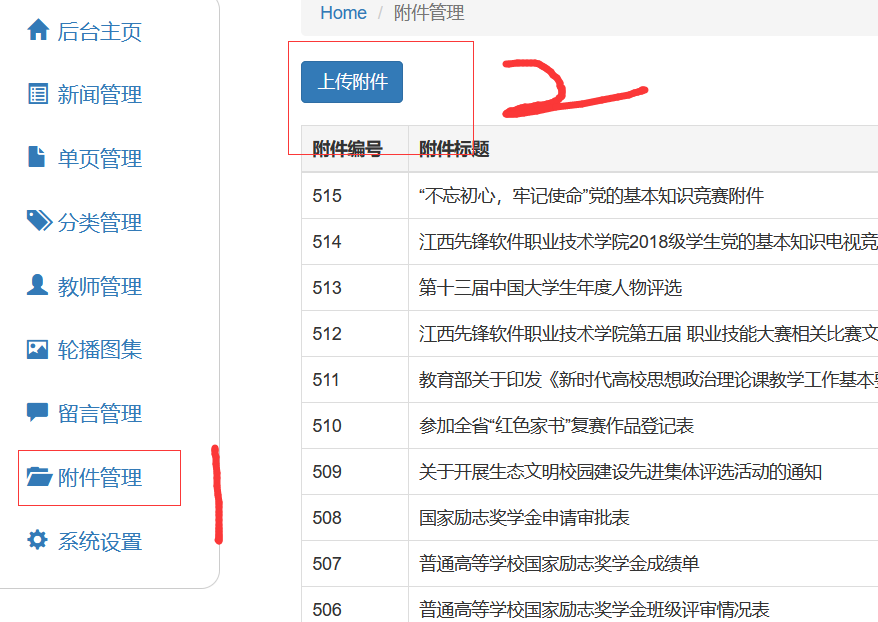This screenshot has width=878, height=622.
Task: Open 附件管理 text link
Action: 100,478
